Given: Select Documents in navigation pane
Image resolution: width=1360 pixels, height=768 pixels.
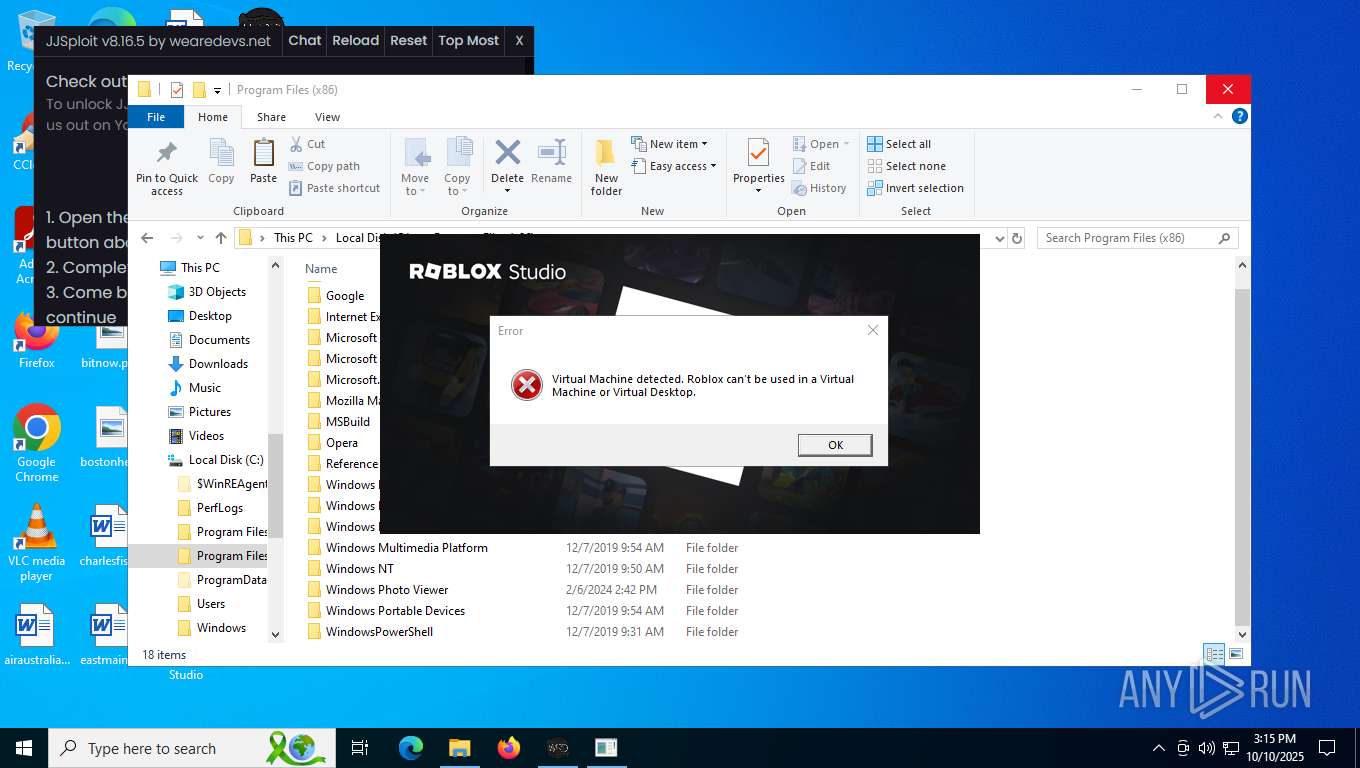Looking at the screenshot, I should pos(219,340).
